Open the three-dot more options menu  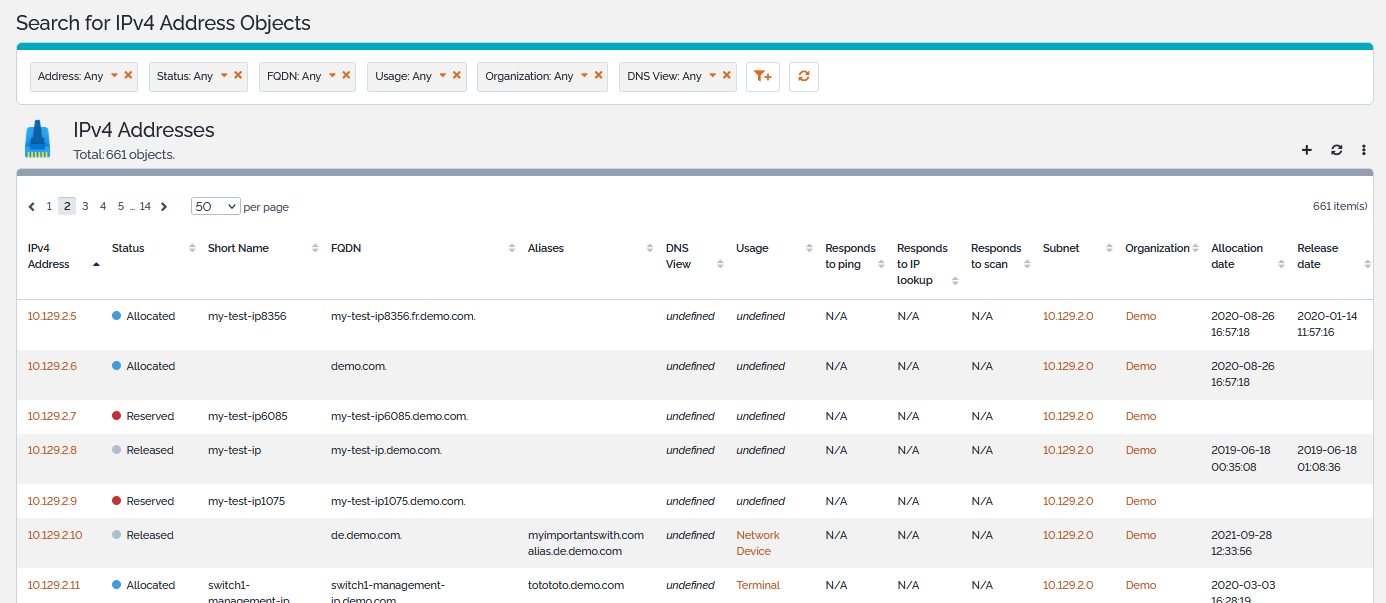[x=1364, y=150]
